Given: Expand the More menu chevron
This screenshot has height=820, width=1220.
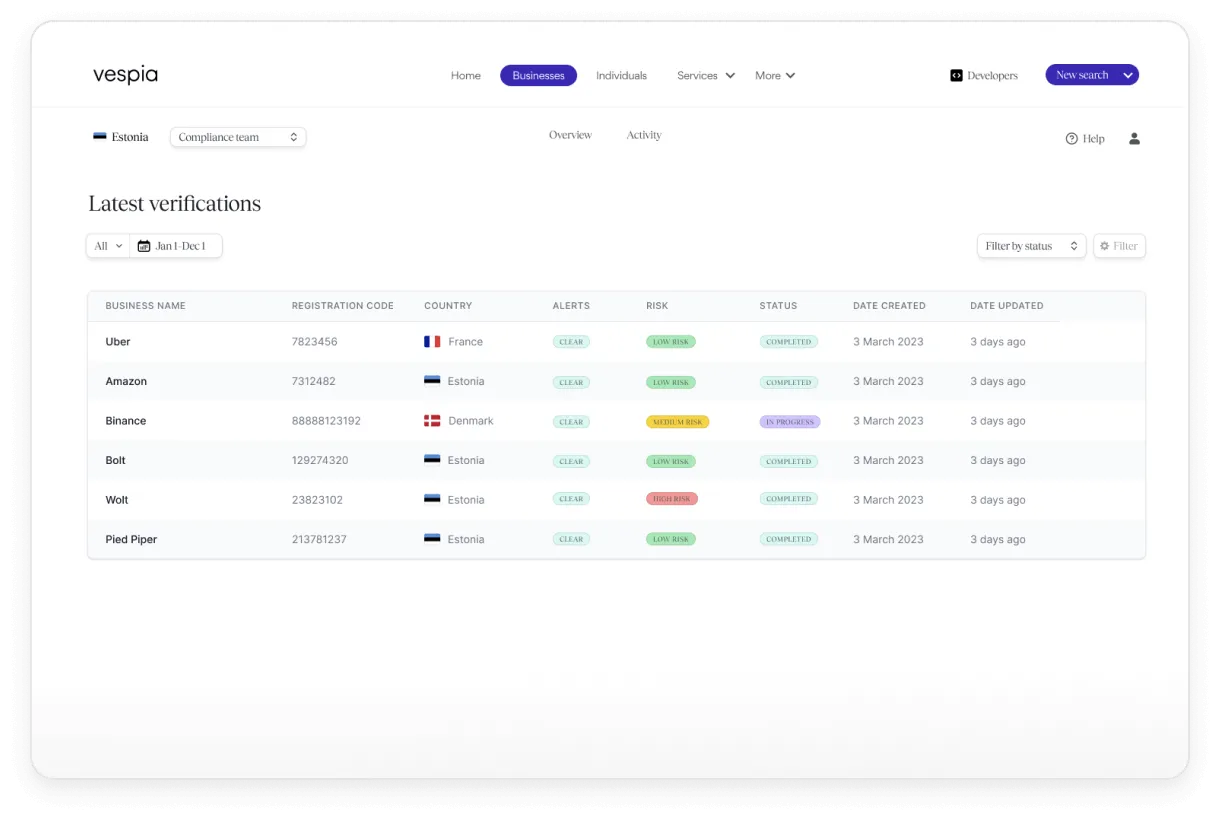Looking at the screenshot, I should coord(791,75).
